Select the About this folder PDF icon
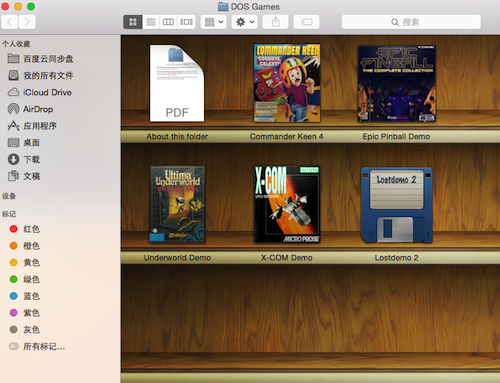500x383 pixels. pyautogui.click(x=177, y=83)
